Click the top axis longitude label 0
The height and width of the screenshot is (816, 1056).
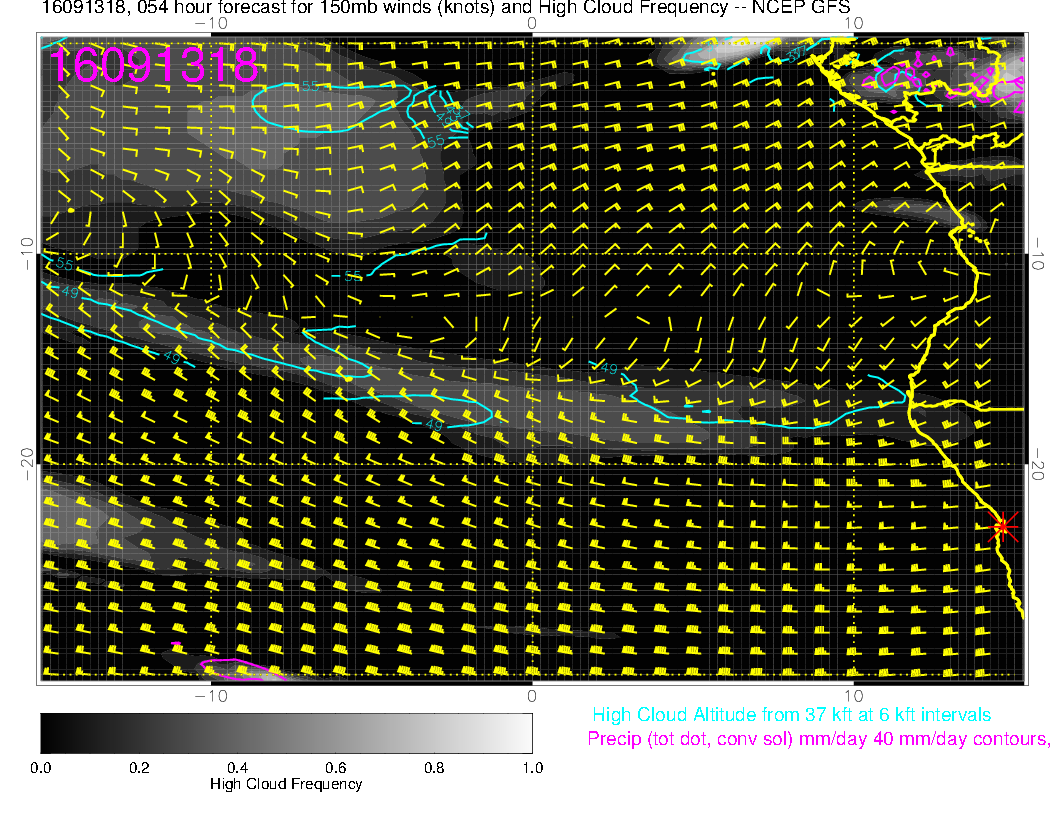(x=531, y=24)
